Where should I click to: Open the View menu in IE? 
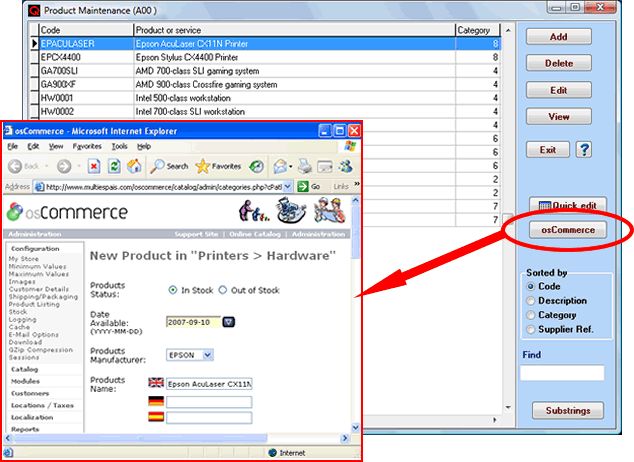[56, 146]
